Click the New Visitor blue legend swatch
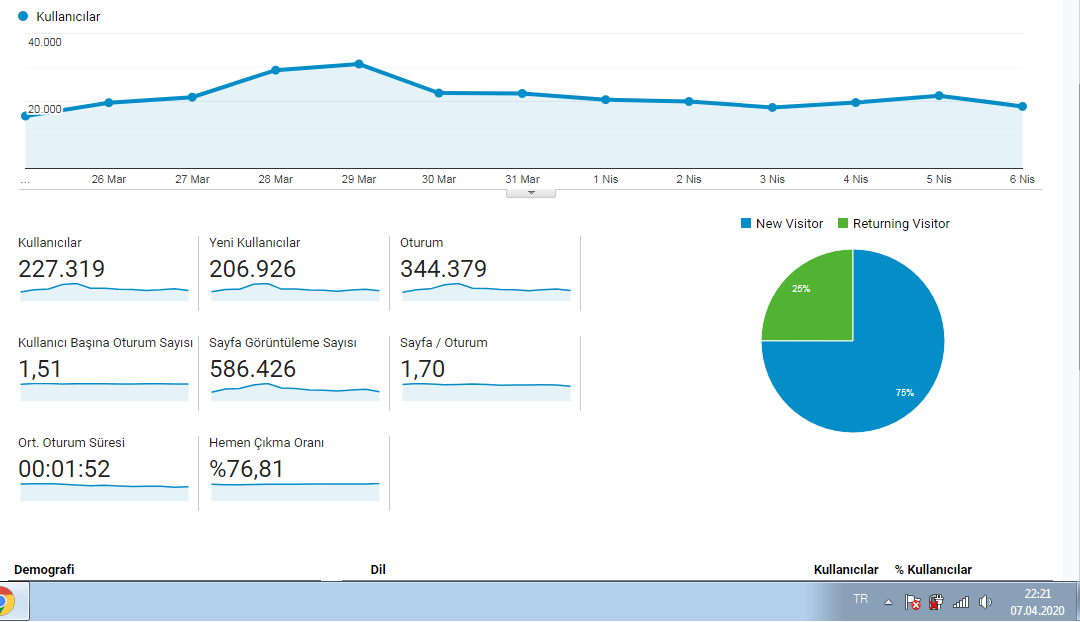The width and height of the screenshot is (1080, 622). tap(746, 223)
